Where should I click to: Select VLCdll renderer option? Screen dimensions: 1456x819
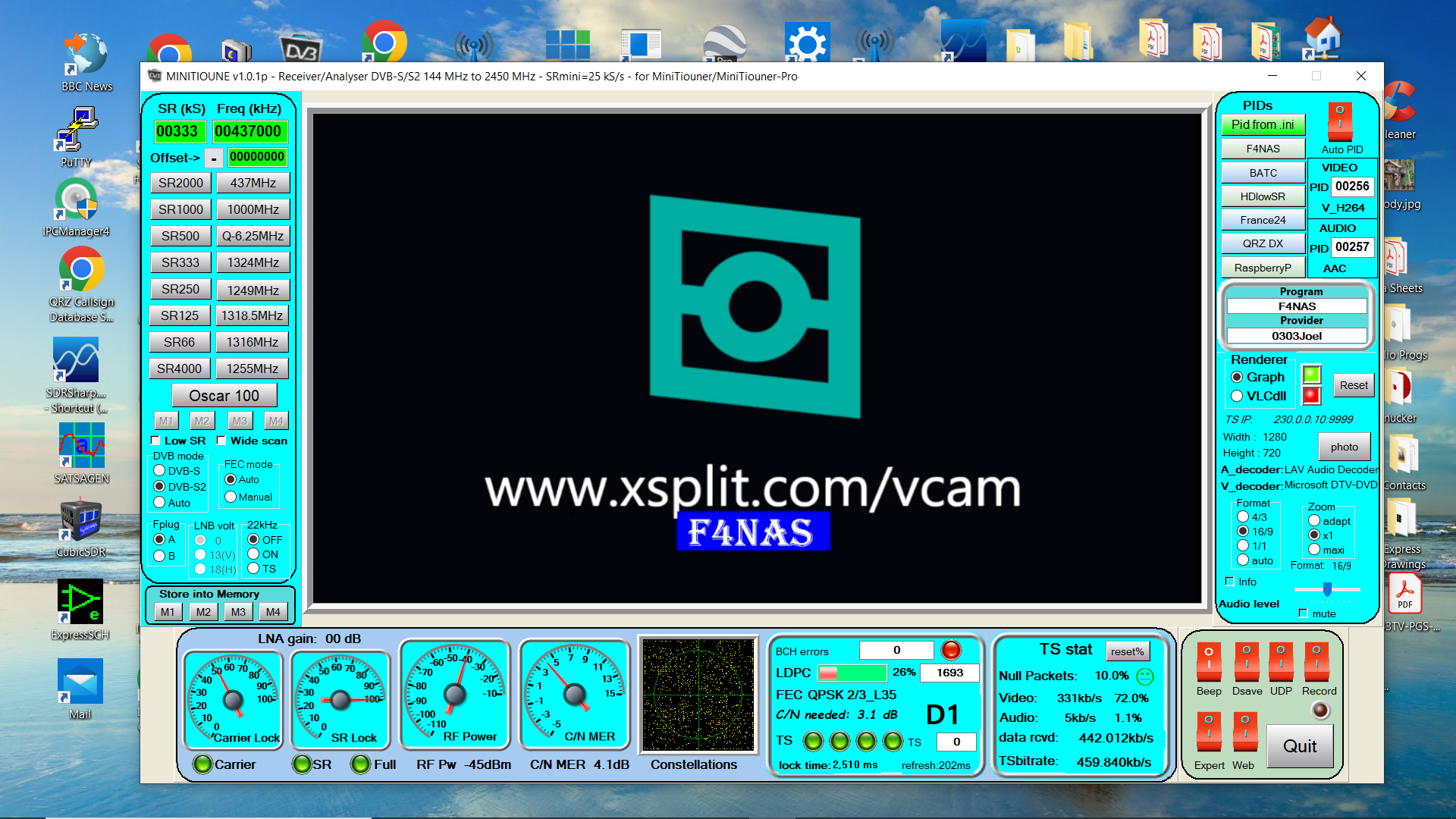click(x=1237, y=396)
